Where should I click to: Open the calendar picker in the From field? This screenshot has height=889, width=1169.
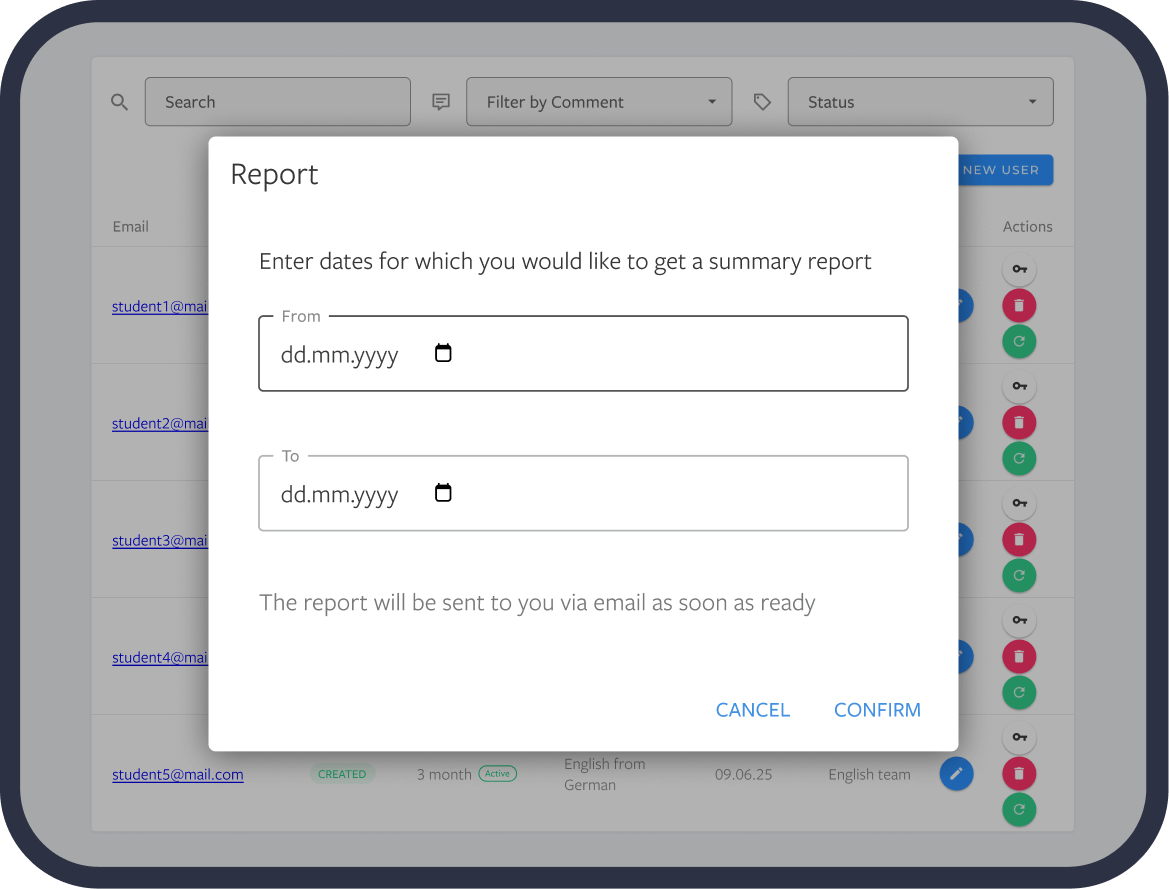pos(443,352)
